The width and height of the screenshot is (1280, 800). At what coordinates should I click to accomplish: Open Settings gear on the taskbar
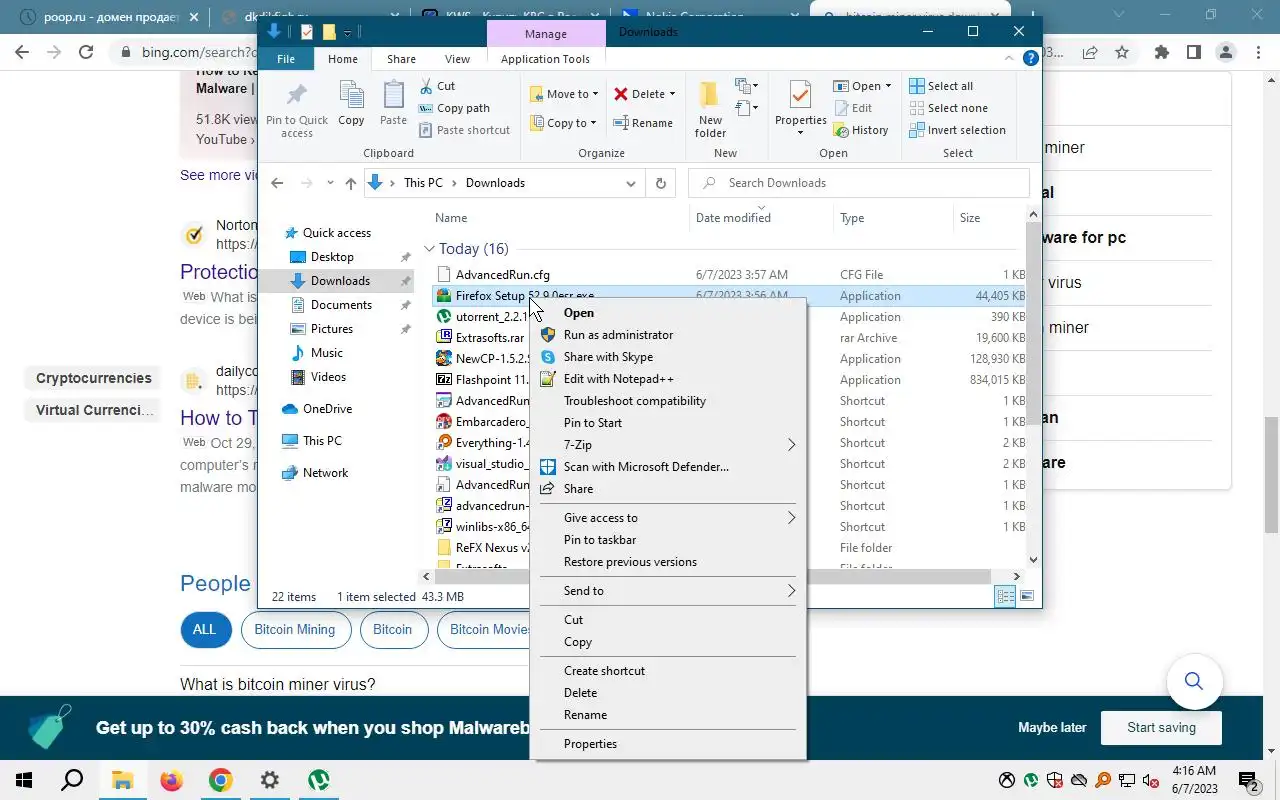click(x=270, y=780)
